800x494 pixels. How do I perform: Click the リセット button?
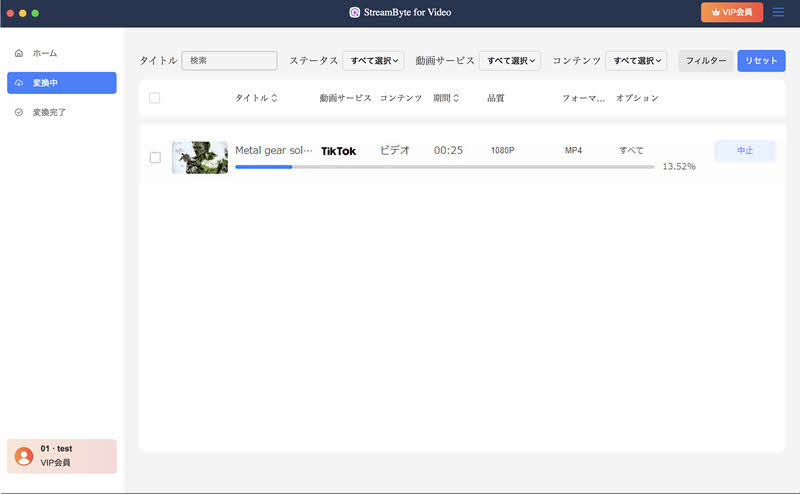point(761,60)
